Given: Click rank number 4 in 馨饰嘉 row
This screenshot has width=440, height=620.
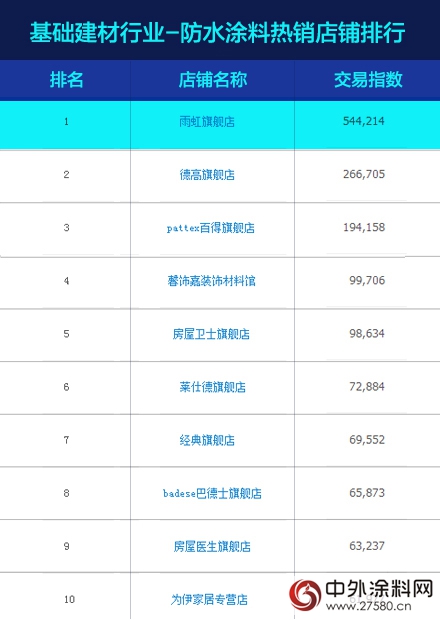Looking at the screenshot, I should [x=66, y=281].
